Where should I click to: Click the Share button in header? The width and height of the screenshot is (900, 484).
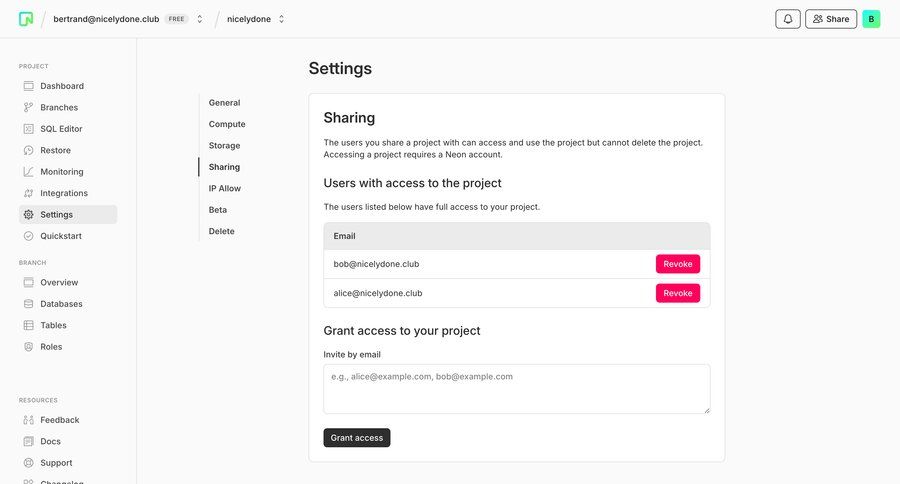point(830,19)
